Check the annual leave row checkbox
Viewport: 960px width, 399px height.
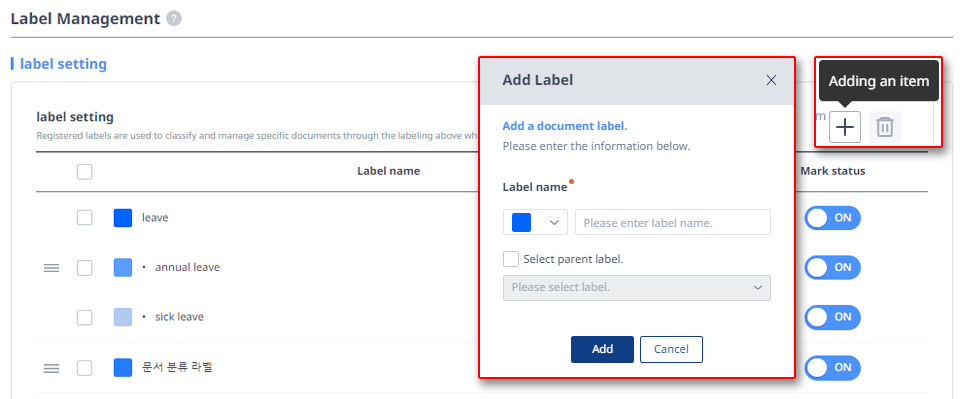click(x=84, y=267)
